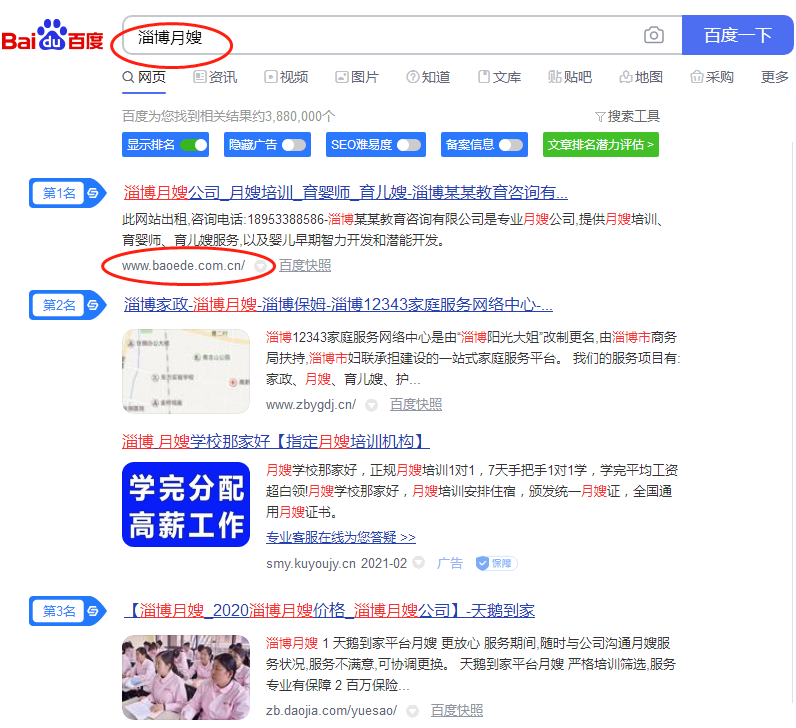
Task: Go to the 贴吧 tab
Action: pyautogui.click(x=570, y=77)
